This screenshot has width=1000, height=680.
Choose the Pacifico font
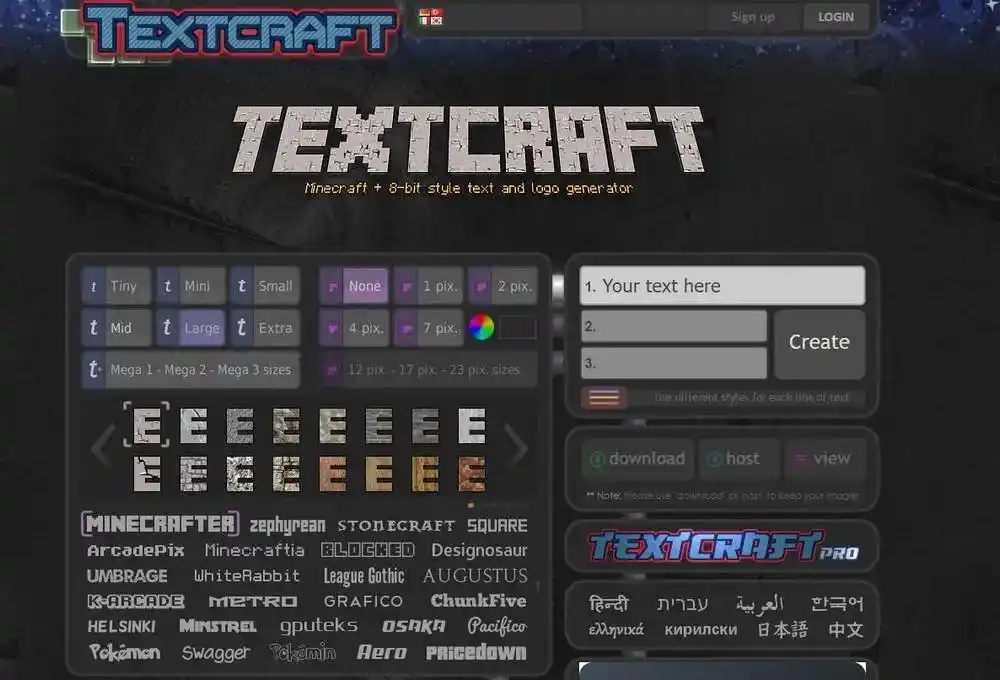[x=497, y=626]
